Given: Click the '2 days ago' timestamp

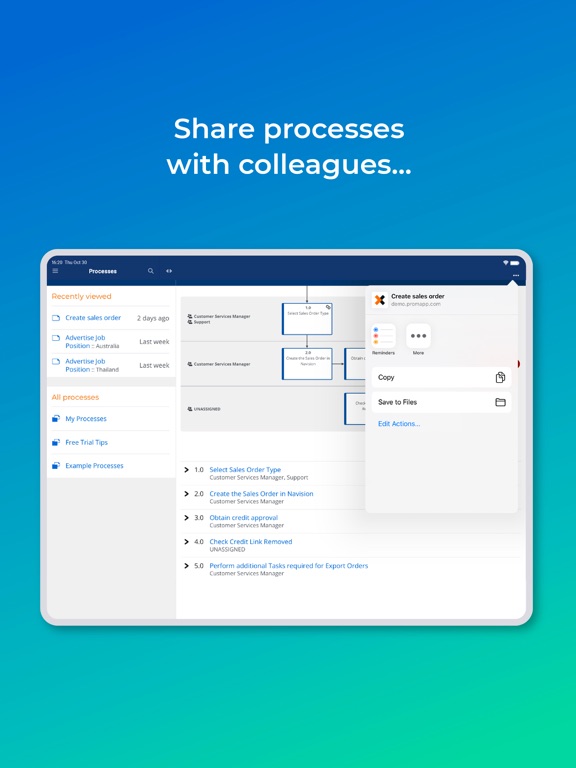Looking at the screenshot, I should coord(153,318).
